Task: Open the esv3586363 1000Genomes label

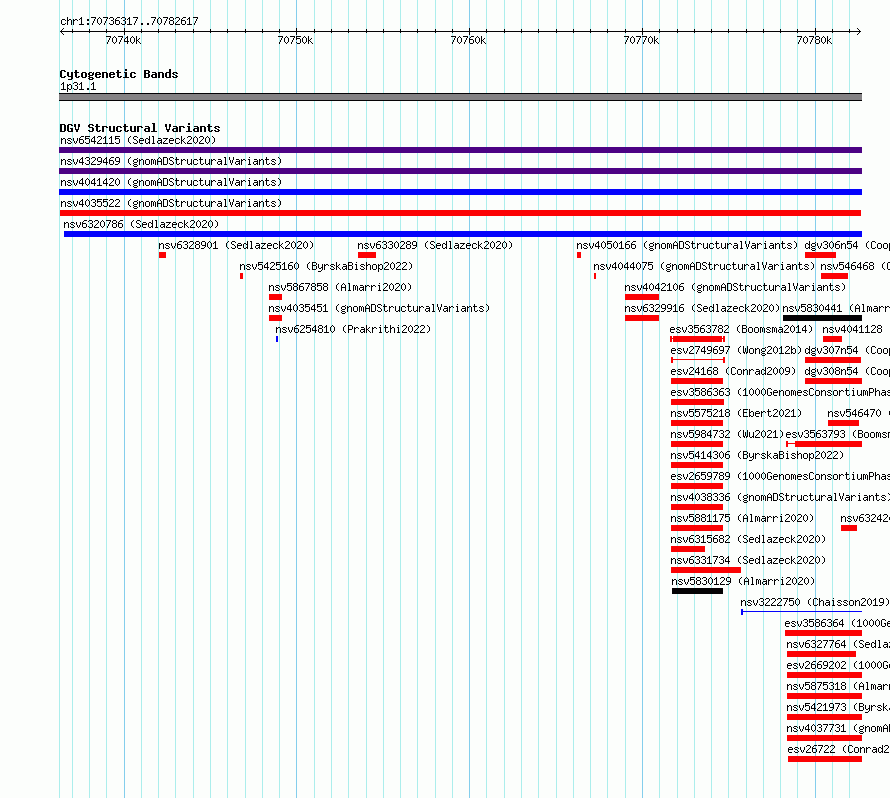Action: [x=780, y=392]
